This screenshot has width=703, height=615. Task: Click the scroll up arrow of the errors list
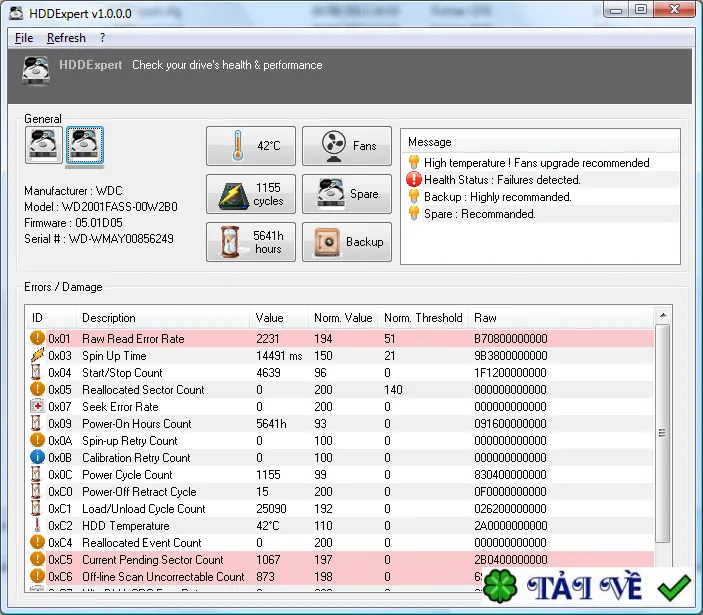tap(663, 316)
